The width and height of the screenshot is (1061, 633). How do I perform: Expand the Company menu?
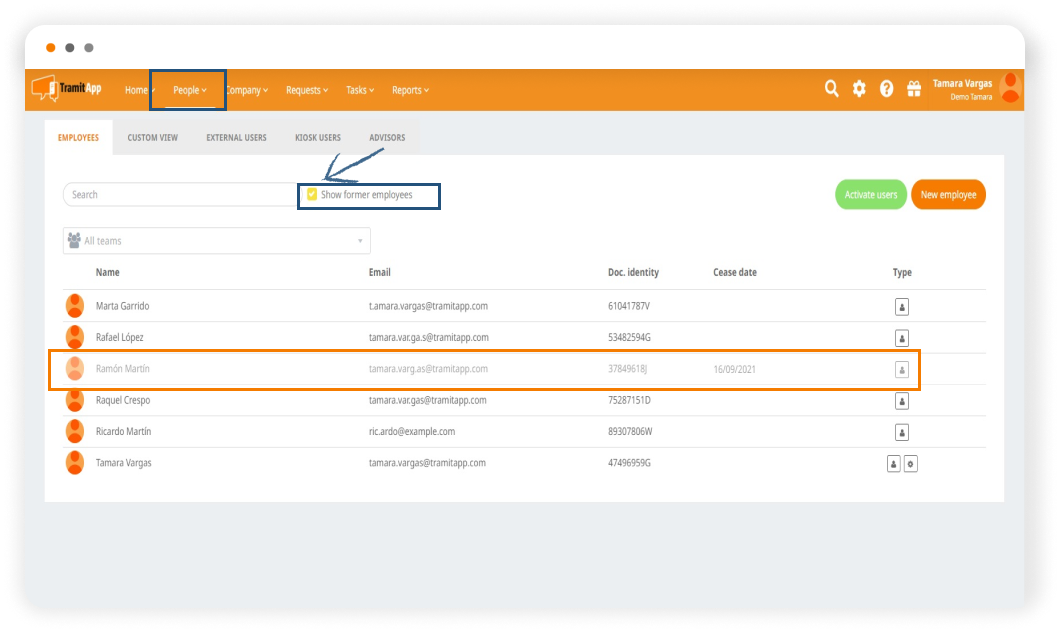246,90
